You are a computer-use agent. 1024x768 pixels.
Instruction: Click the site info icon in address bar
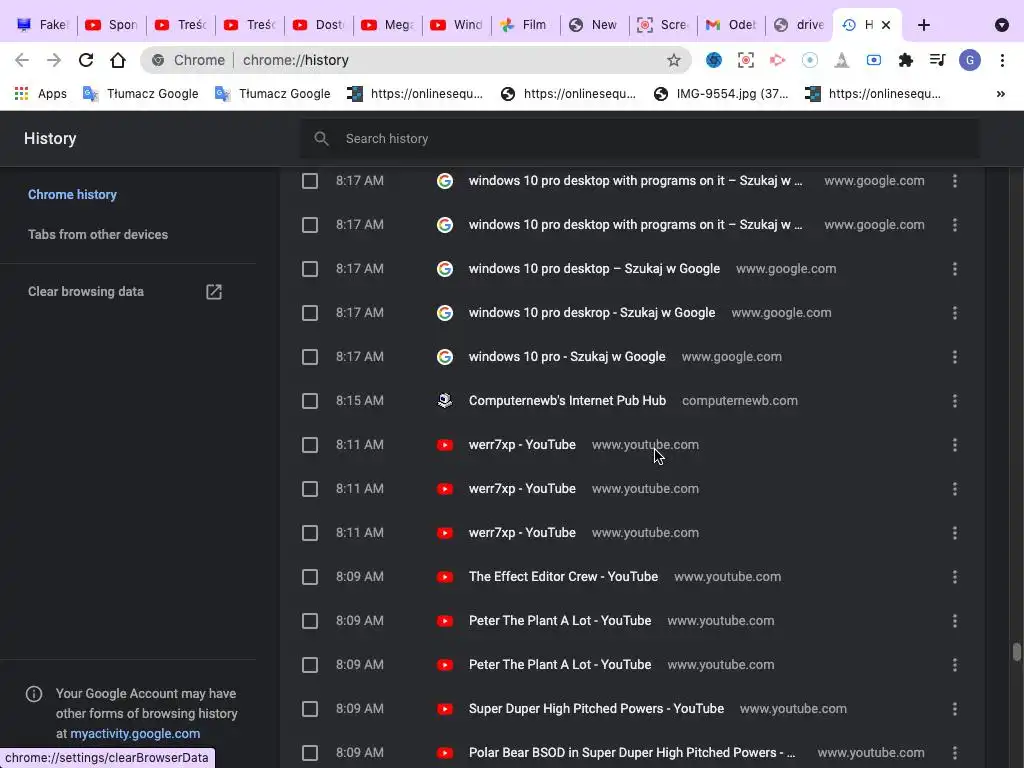coord(157,60)
